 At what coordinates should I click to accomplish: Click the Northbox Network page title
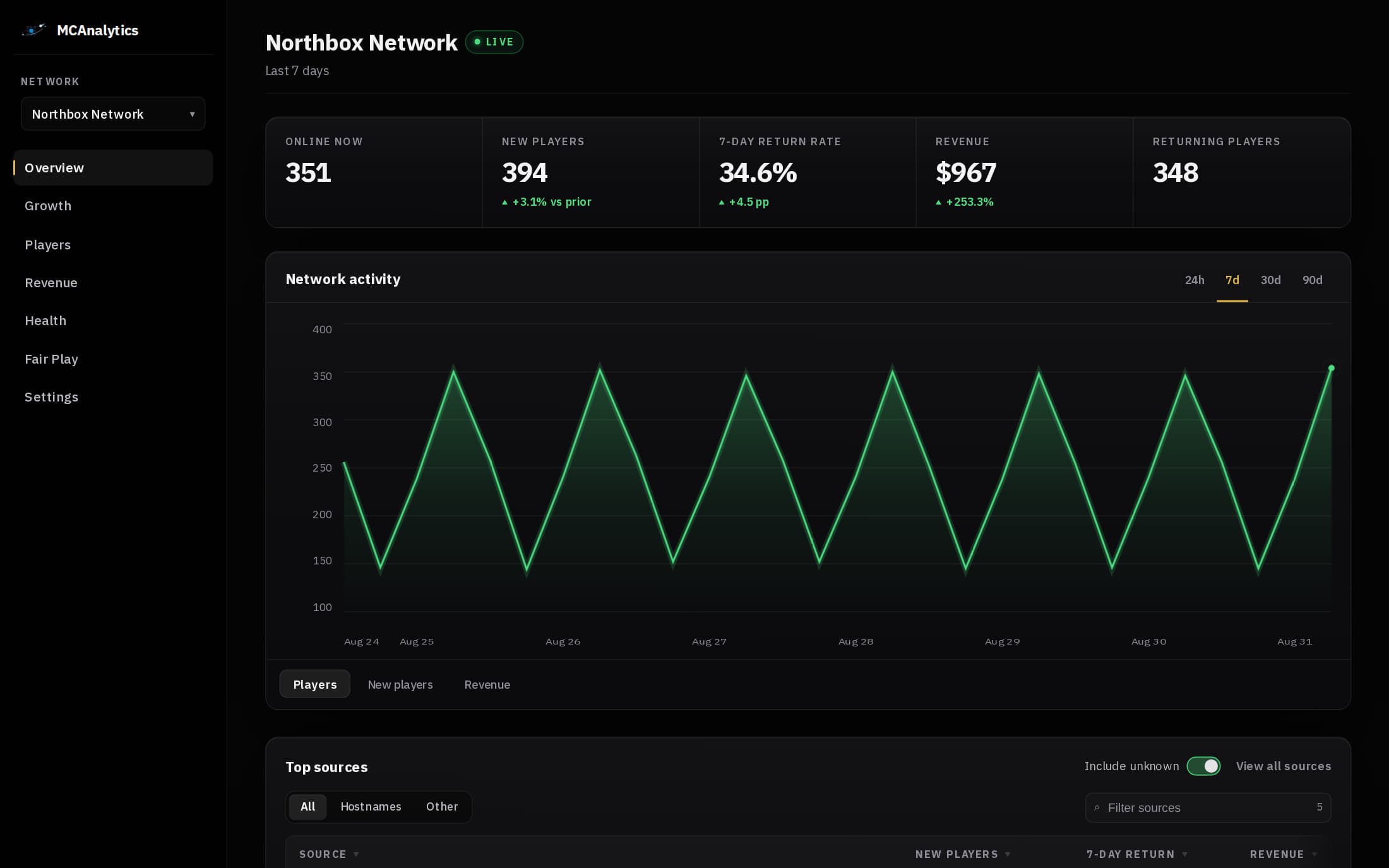(x=362, y=43)
